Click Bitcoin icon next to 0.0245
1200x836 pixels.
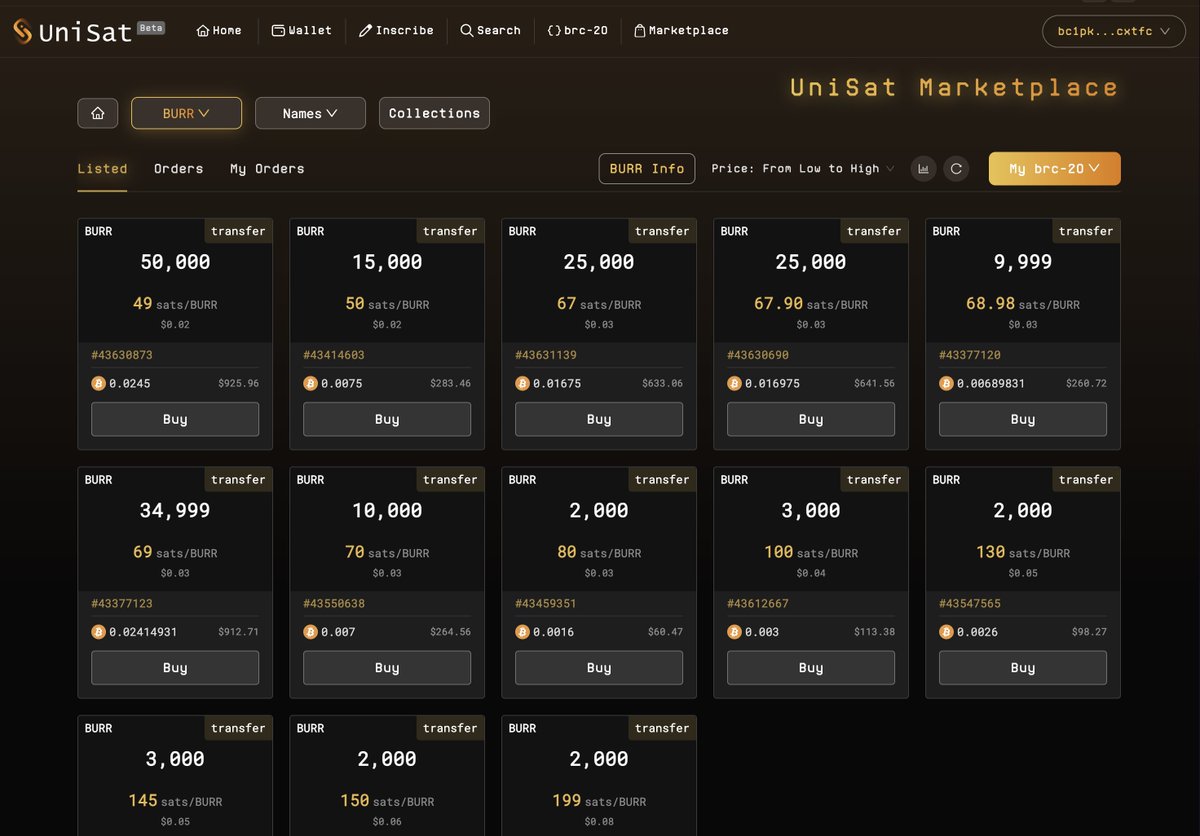coord(98,383)
